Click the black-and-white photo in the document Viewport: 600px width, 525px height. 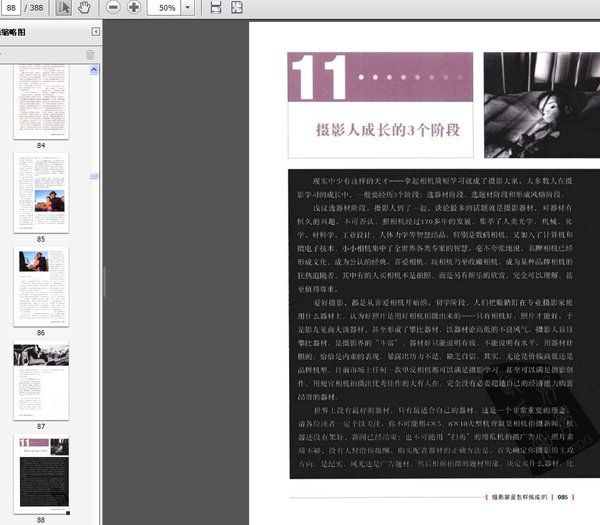coord(542,105)
